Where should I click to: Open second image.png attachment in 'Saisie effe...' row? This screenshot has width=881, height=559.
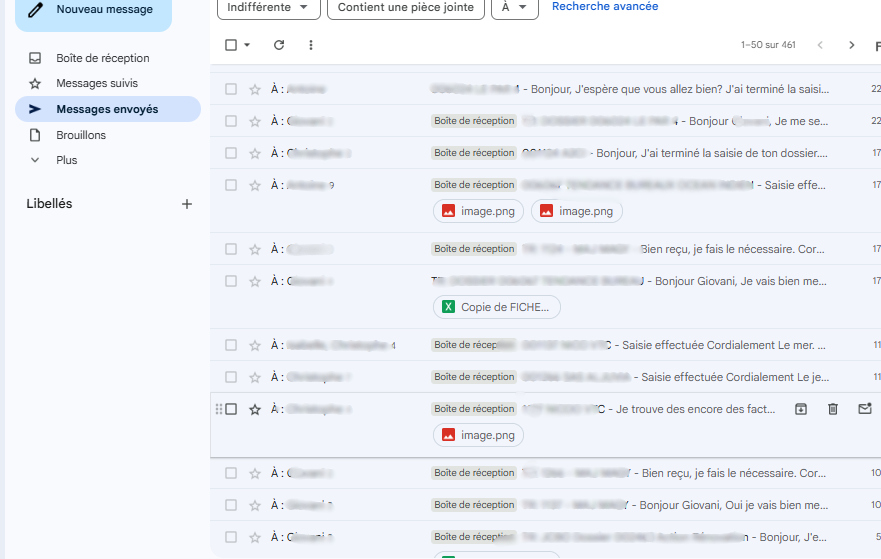tap(576, 211)
